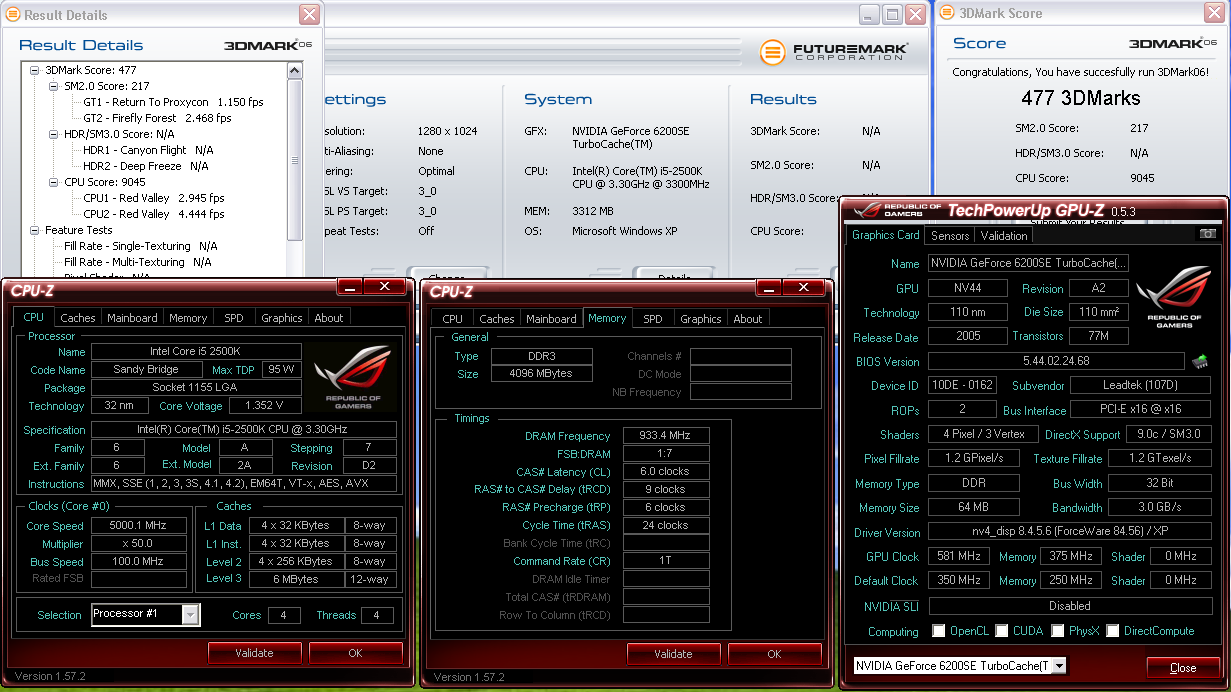Open SPD tab in CPU-Z memory window
The image size is (1231, 692).
(652, 319)
